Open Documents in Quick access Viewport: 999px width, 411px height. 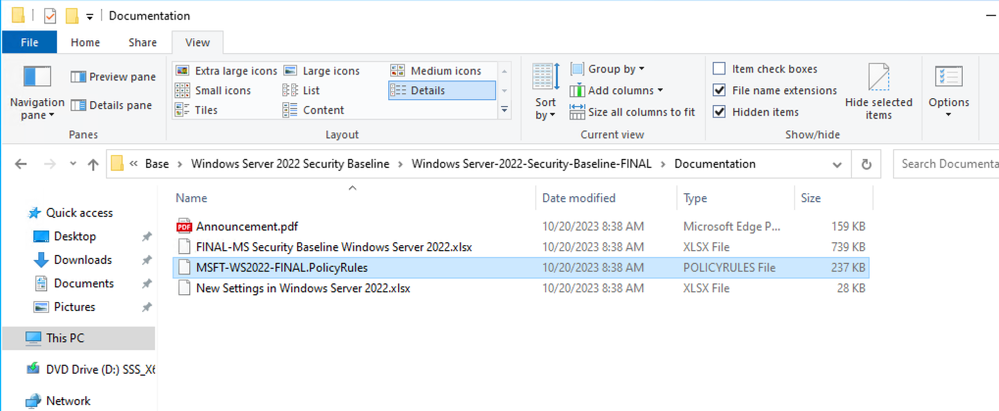[x=83, y=284]
